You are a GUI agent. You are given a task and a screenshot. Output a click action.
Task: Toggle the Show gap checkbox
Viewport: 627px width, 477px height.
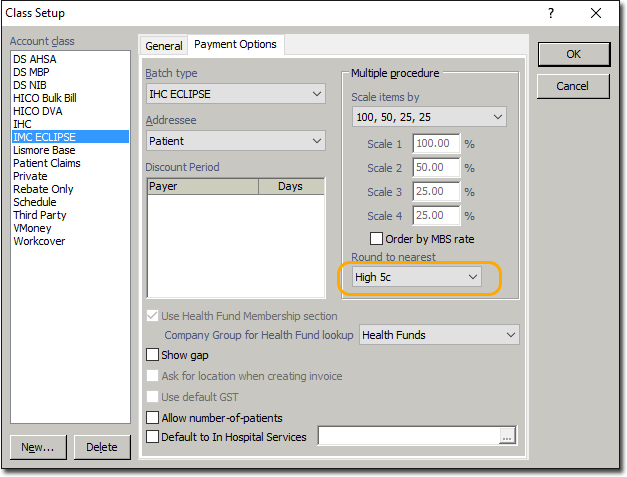tap(153, 355)
